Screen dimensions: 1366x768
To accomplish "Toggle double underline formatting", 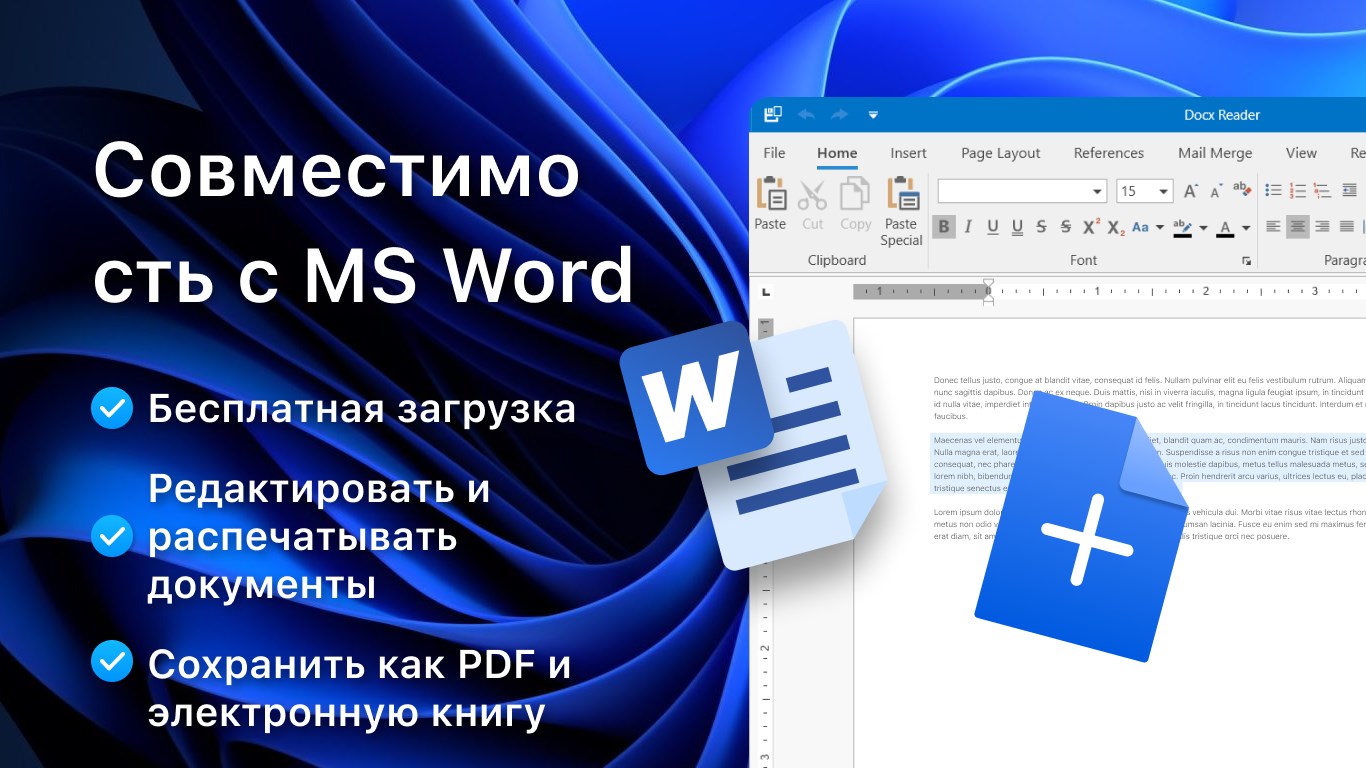I will [x=1017, y=227].
